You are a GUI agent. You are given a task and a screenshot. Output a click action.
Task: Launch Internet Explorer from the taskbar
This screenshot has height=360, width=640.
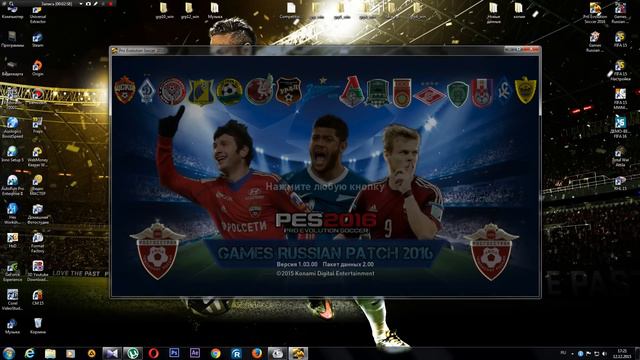[30, 353]
